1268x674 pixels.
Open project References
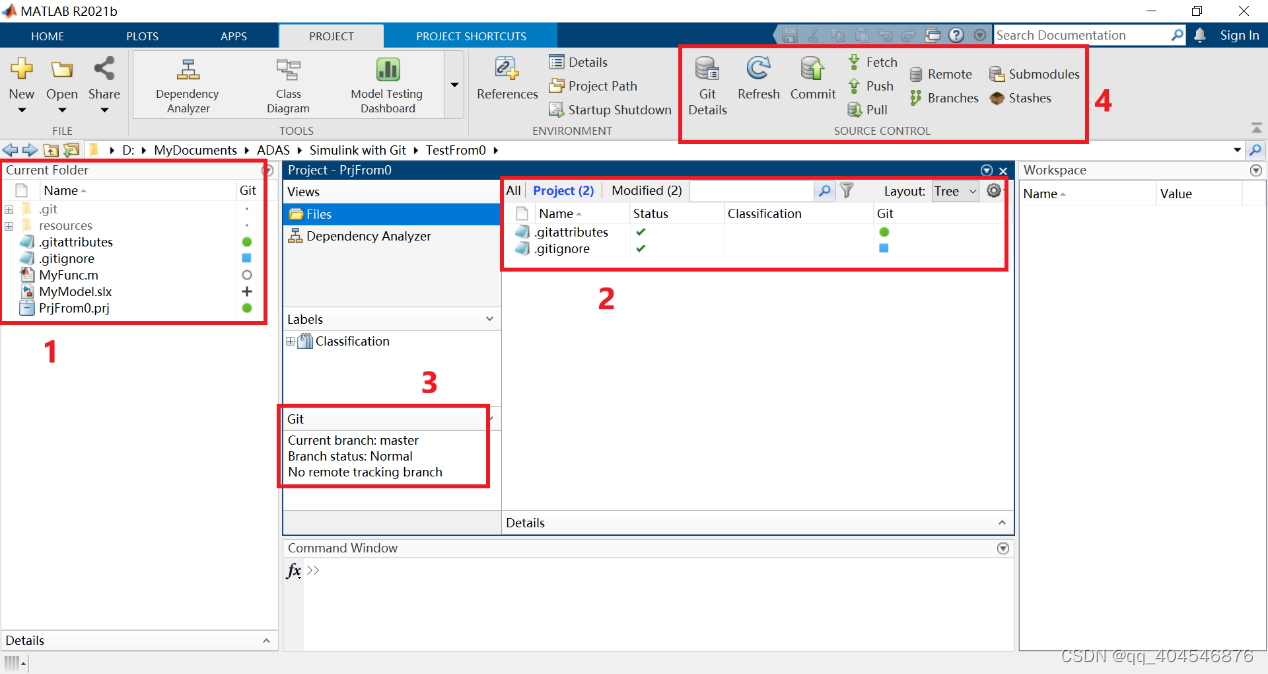507,79
